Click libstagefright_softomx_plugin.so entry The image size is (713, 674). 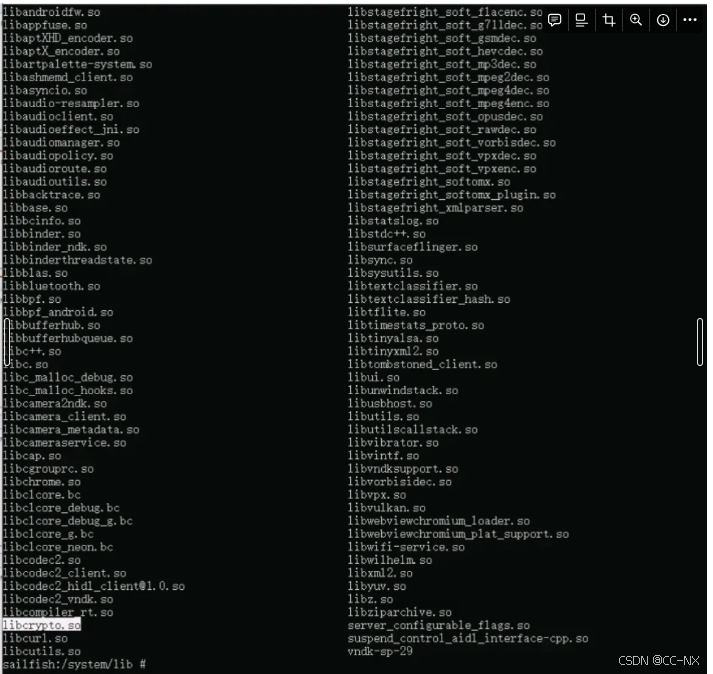[452, 195]
